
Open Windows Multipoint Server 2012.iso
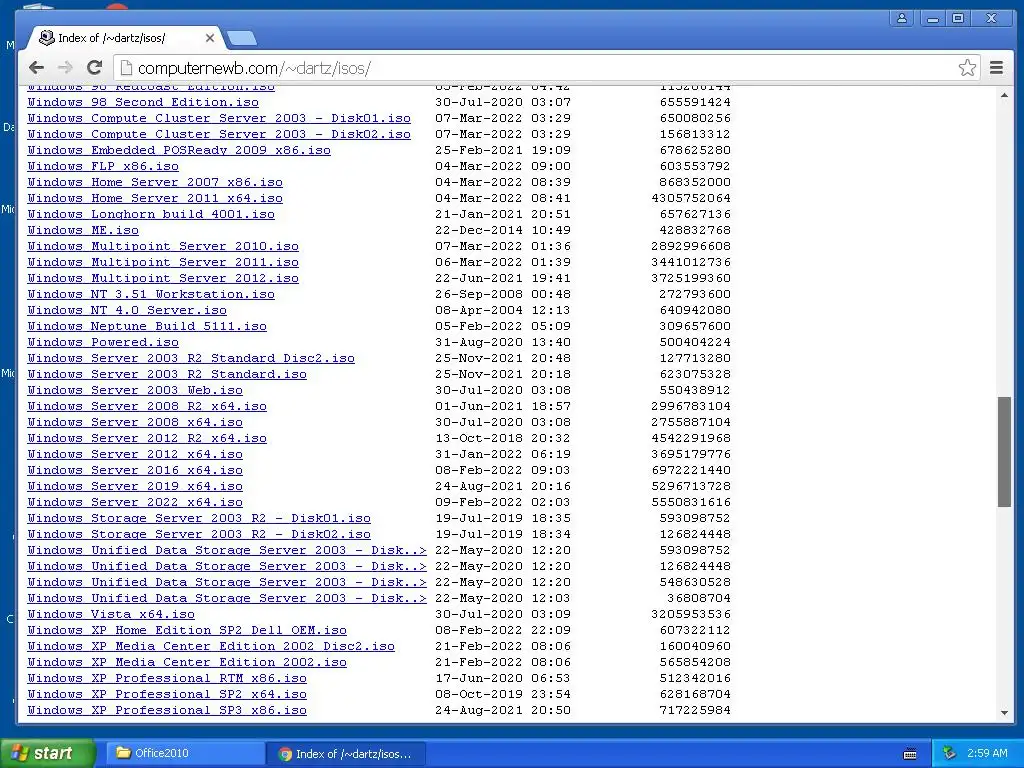(x=163, y=278)
